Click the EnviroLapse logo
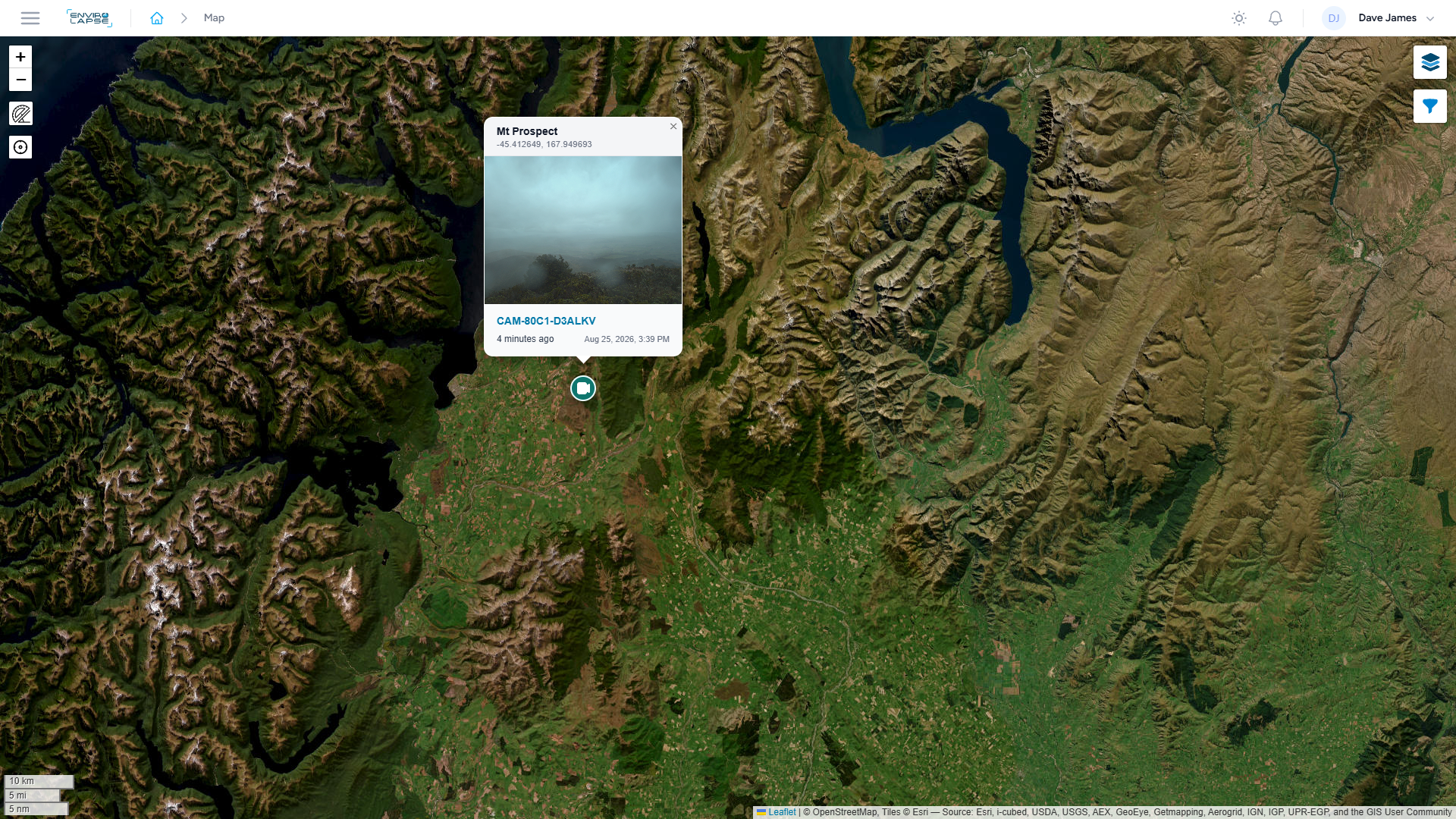This screenshot has width=1456, height=819. pos(89,18)
